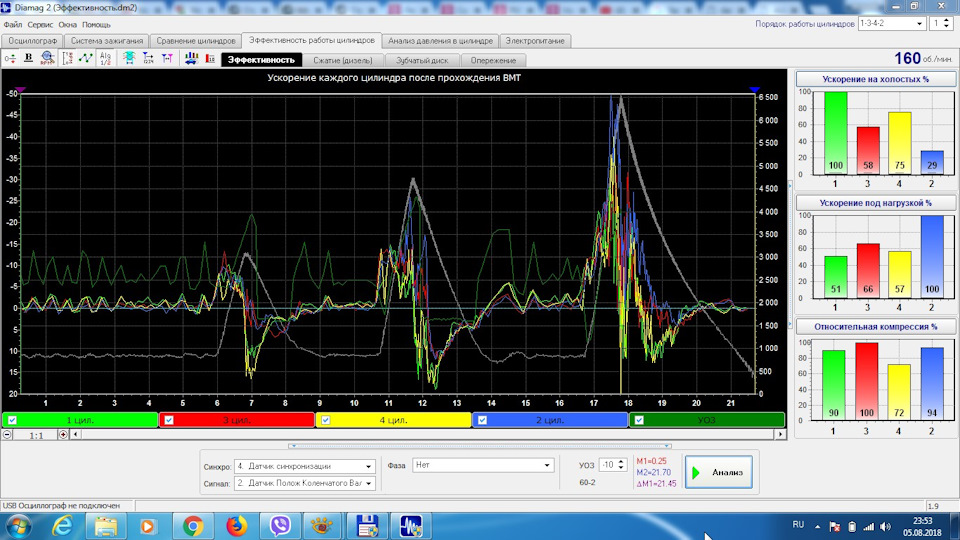Click the RPM magnifier toolbar icon
This screenshot has width=960, height=540.
point(47,58)
